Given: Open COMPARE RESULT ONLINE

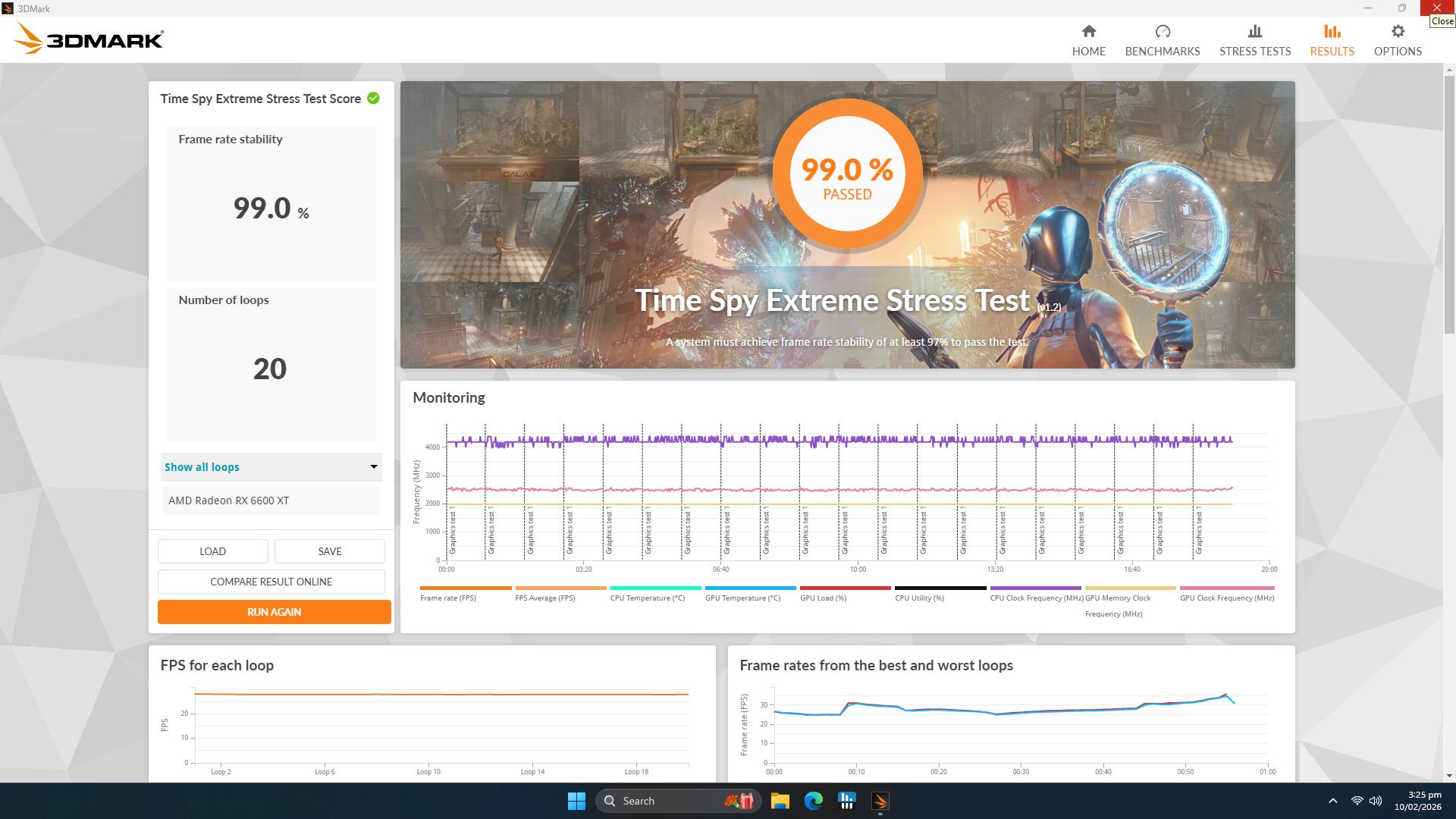Looking at the screenshot, I should pos(271,582).
